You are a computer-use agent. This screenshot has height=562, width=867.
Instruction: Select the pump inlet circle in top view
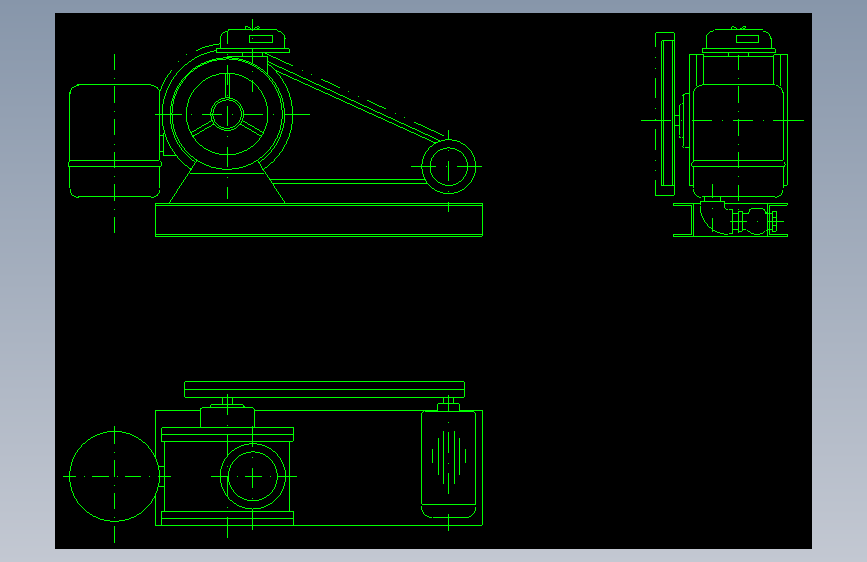(253, 476)
